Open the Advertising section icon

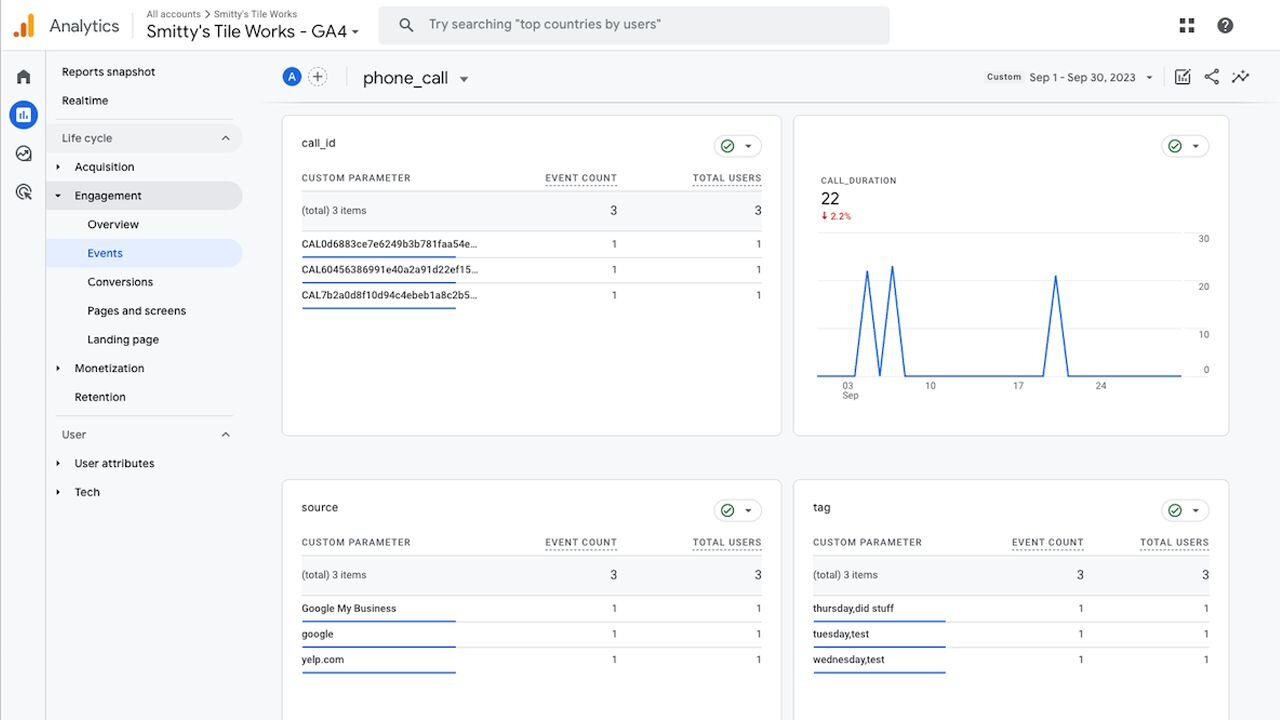click(x=23, y=191)
